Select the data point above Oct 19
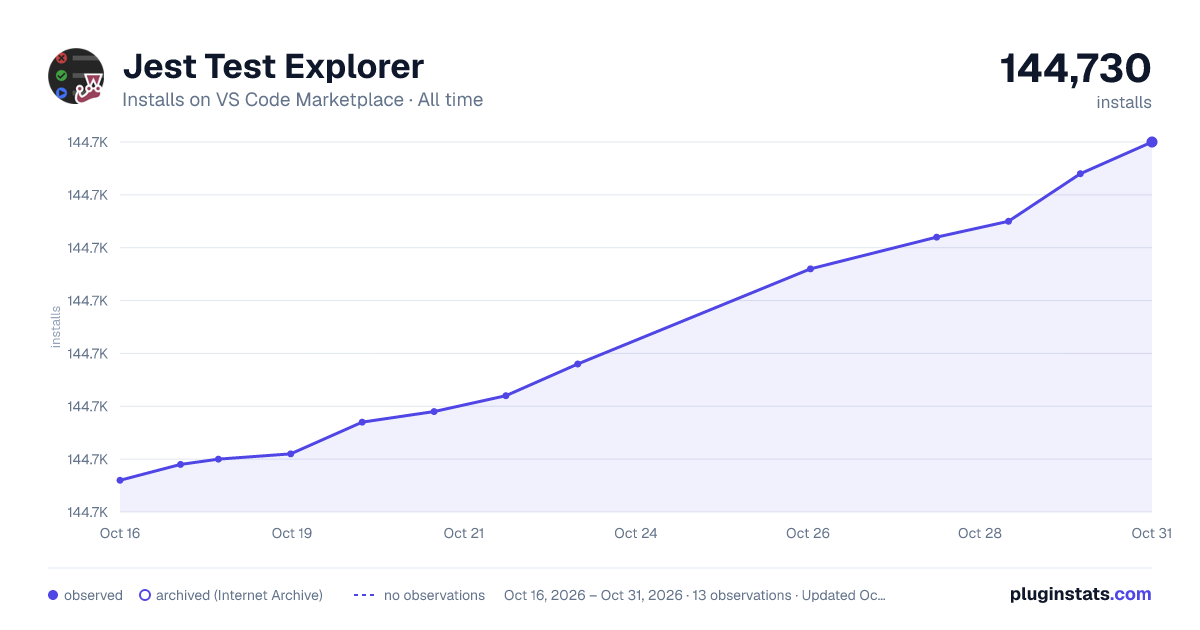Viewport: 1200px width, 630px height. pos(291,454)
